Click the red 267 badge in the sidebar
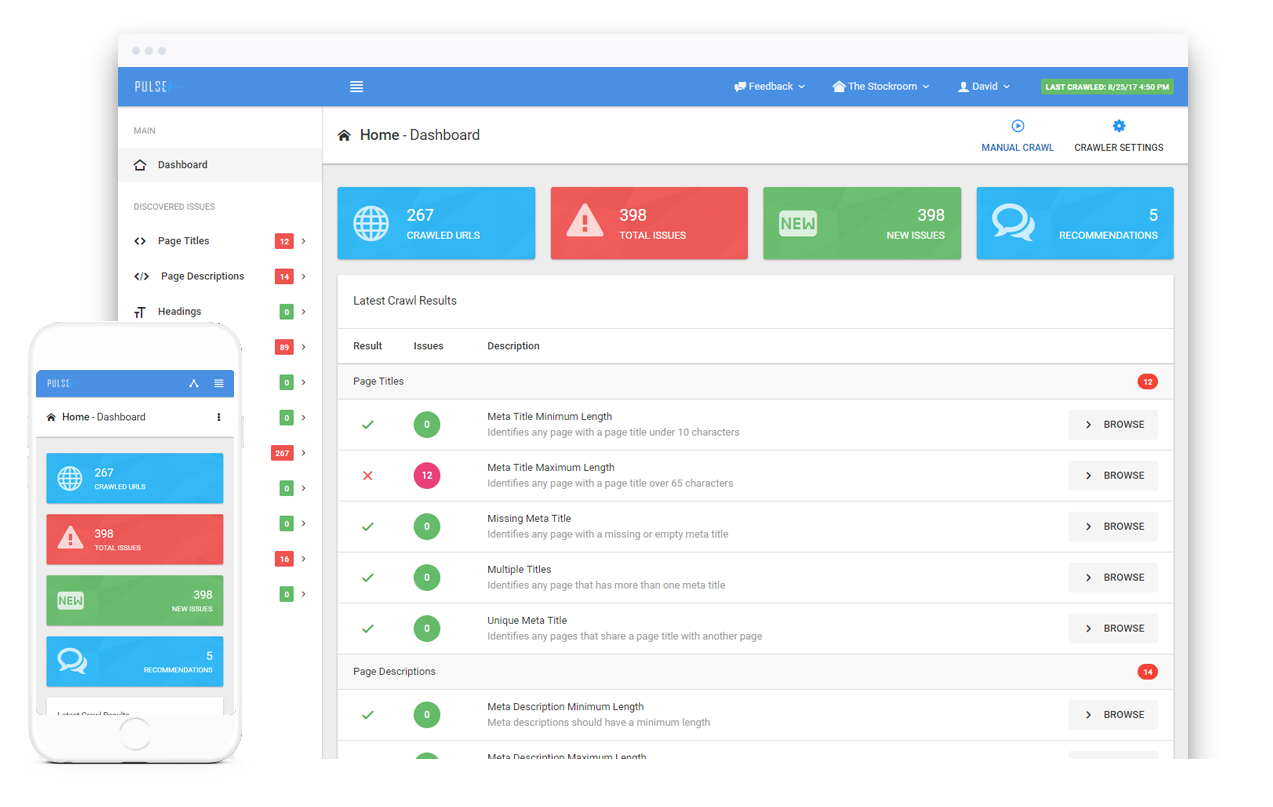Viewport: 1273px width, 807px height. 282,453
